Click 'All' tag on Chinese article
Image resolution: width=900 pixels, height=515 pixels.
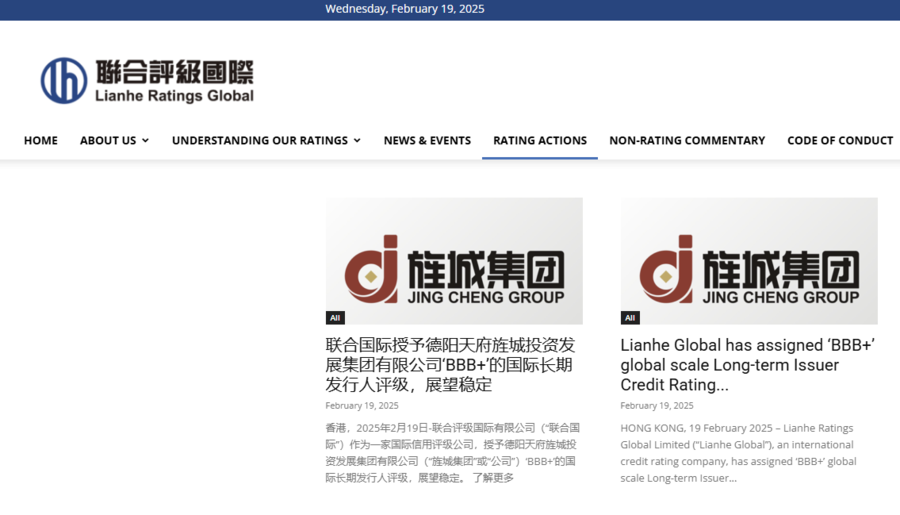tap(335, 318)
